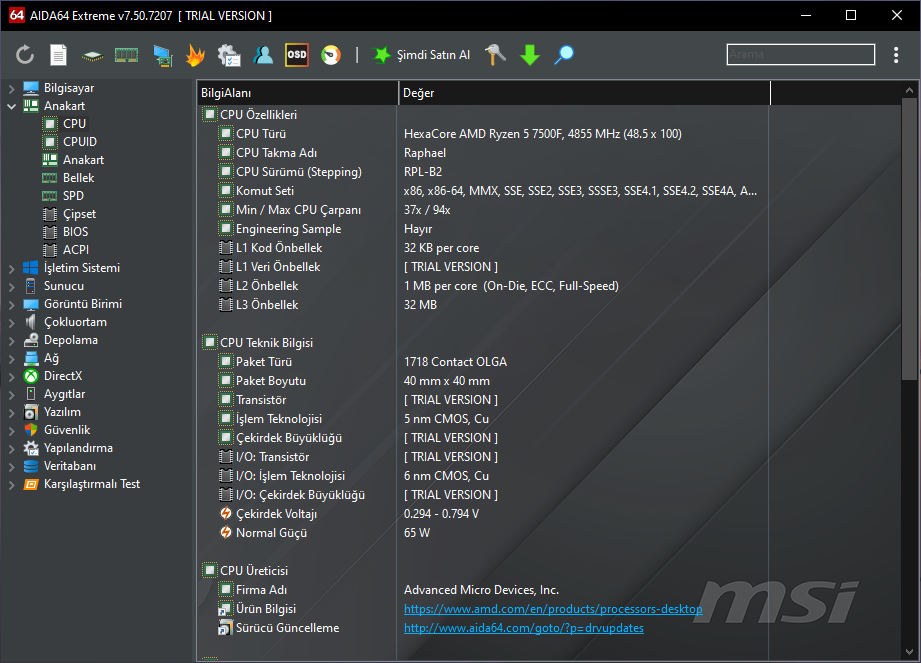Expand the İşletim Sistemi tree node
This screenshot has height=663, width=921.
[x=11, y=268]
